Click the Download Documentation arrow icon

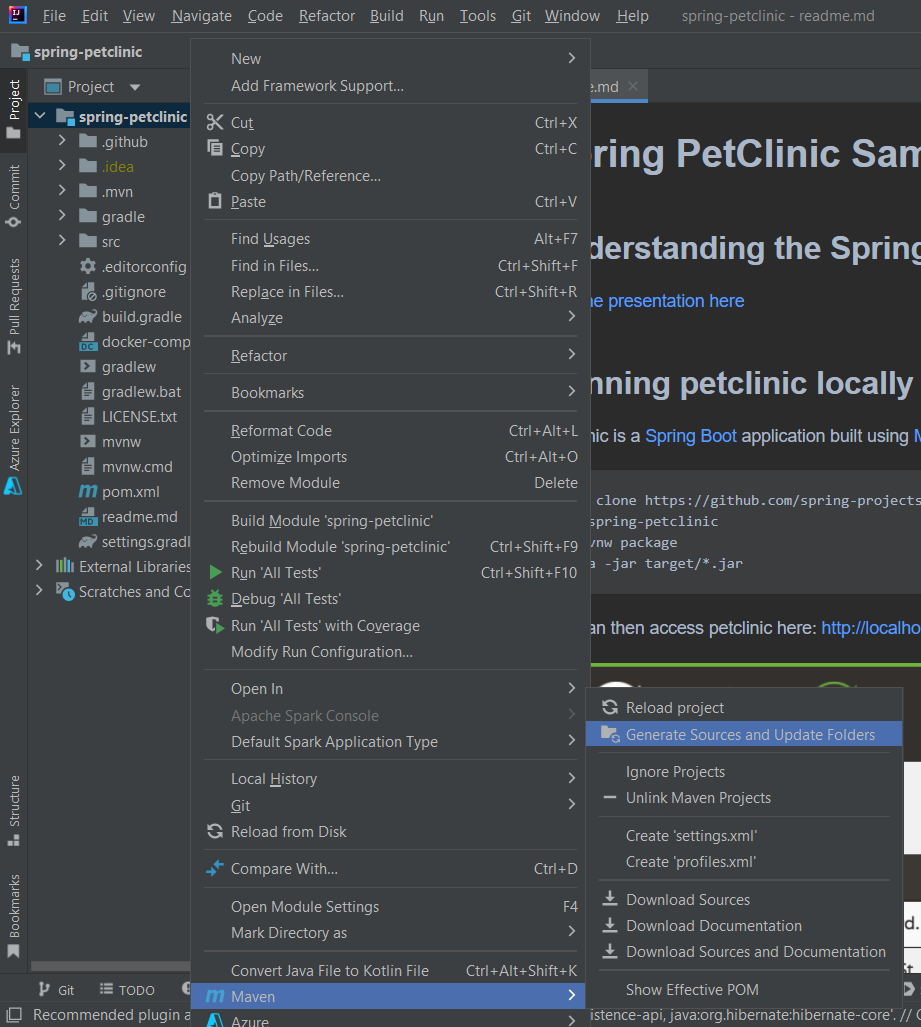(x=610, y=925)
